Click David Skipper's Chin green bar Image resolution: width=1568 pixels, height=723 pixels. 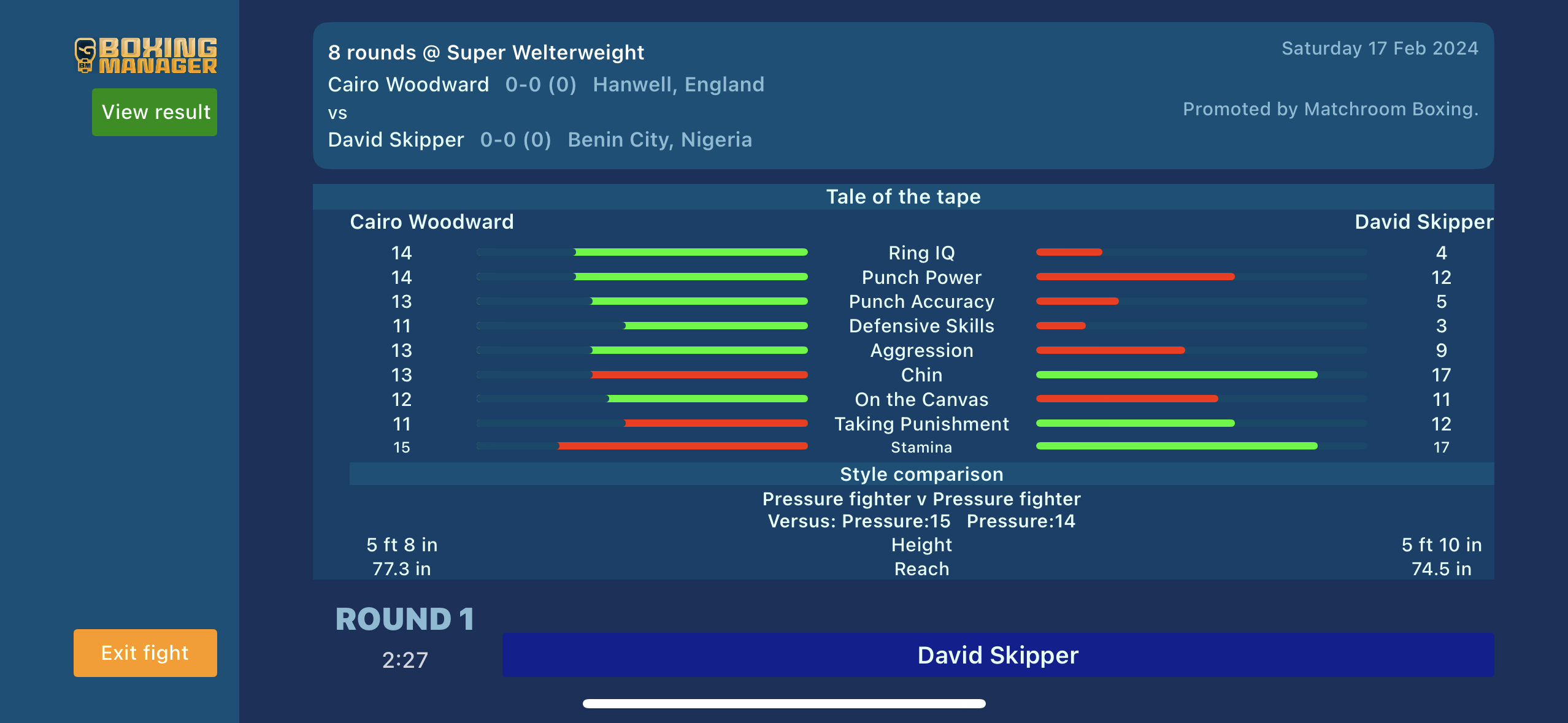[1176, 375]
